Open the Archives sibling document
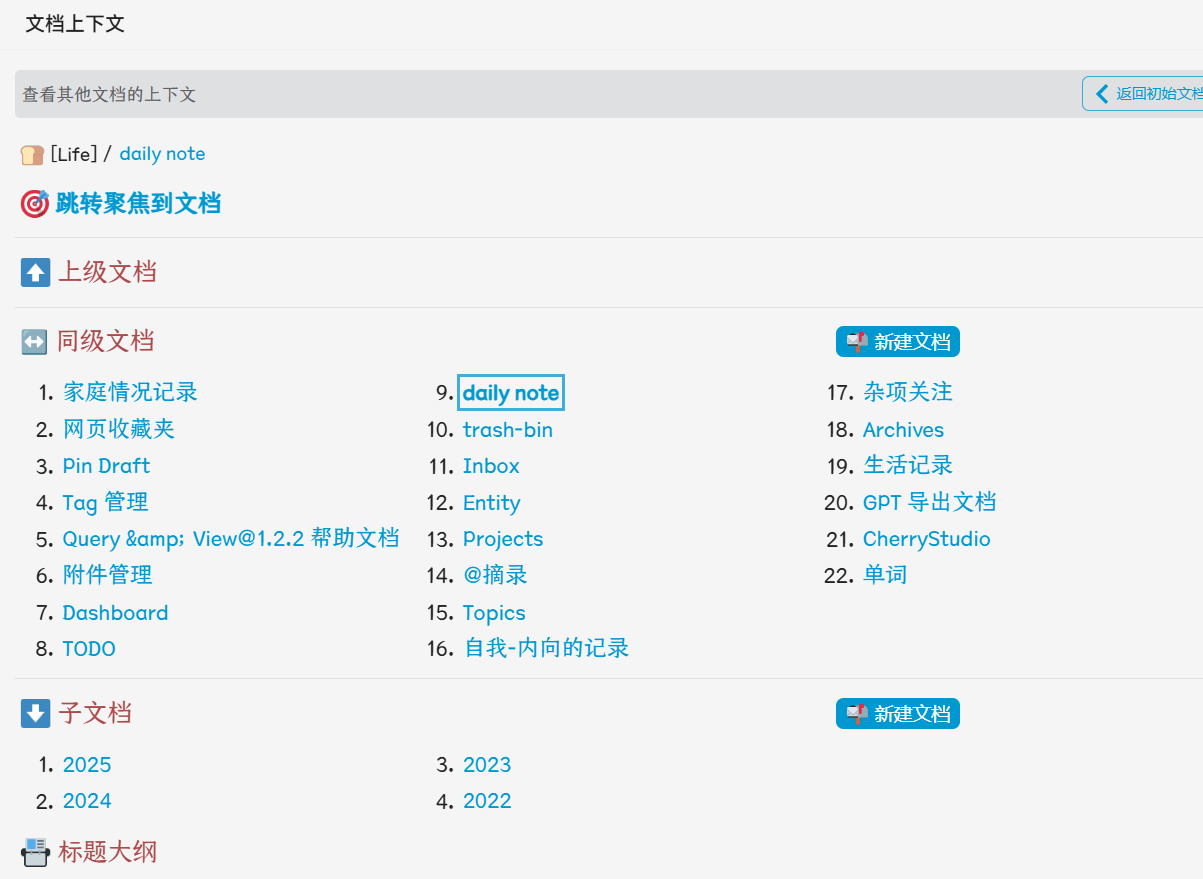1203x879 pixels. 903,429
